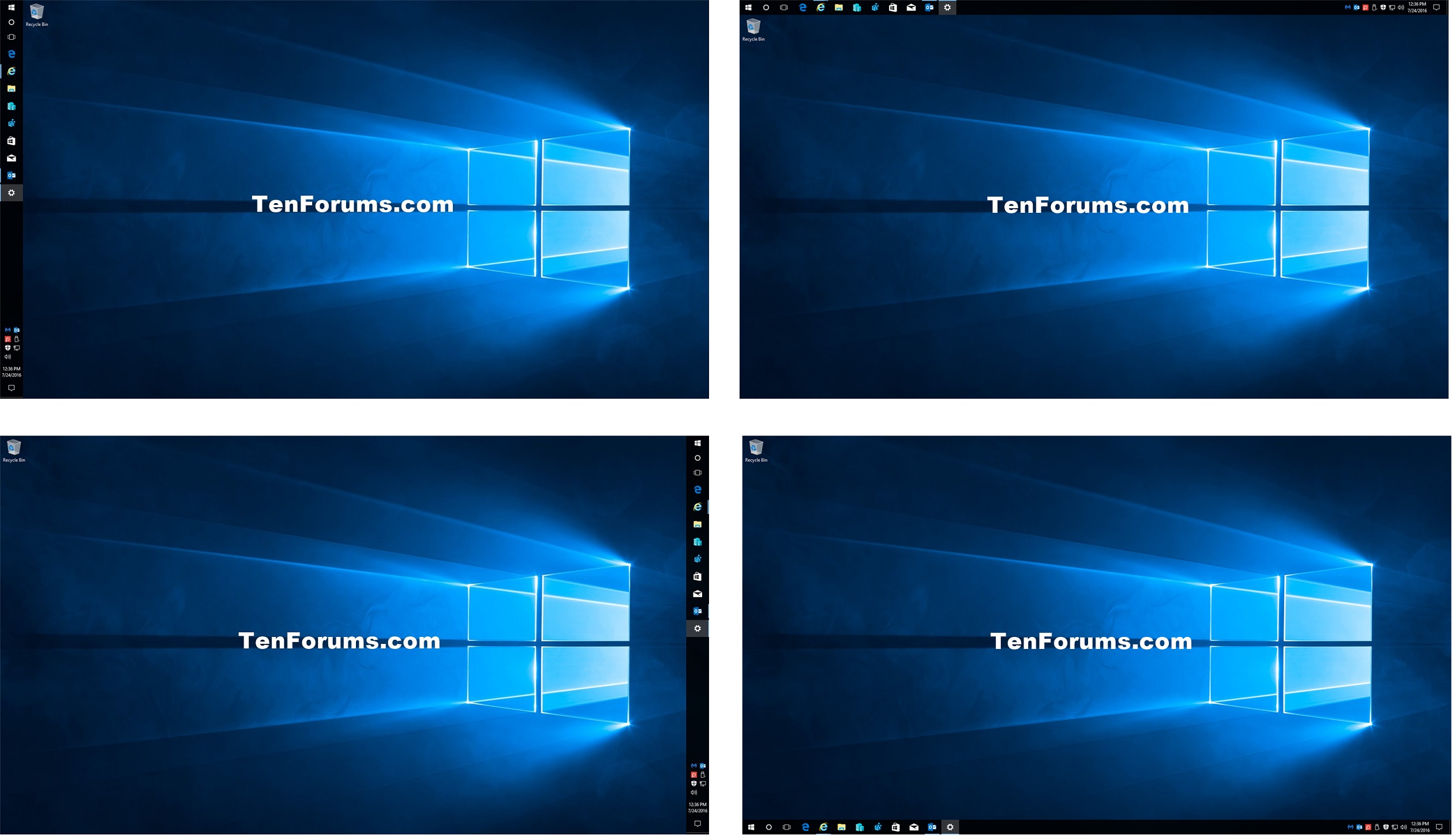
Task: Click volume icon on the top taskbar
Action: pyautogui.click(x=1401, y=7)
